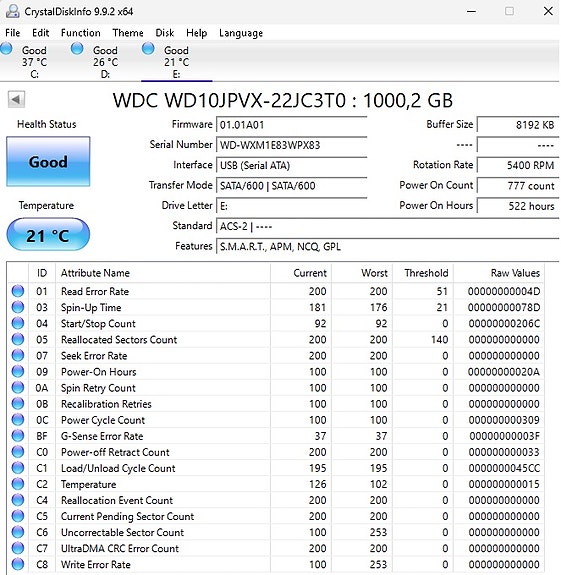Select the G-Sense Error Rate attribute name
The width and height of the screenshot is (561, 575).
tap(102, 436)
